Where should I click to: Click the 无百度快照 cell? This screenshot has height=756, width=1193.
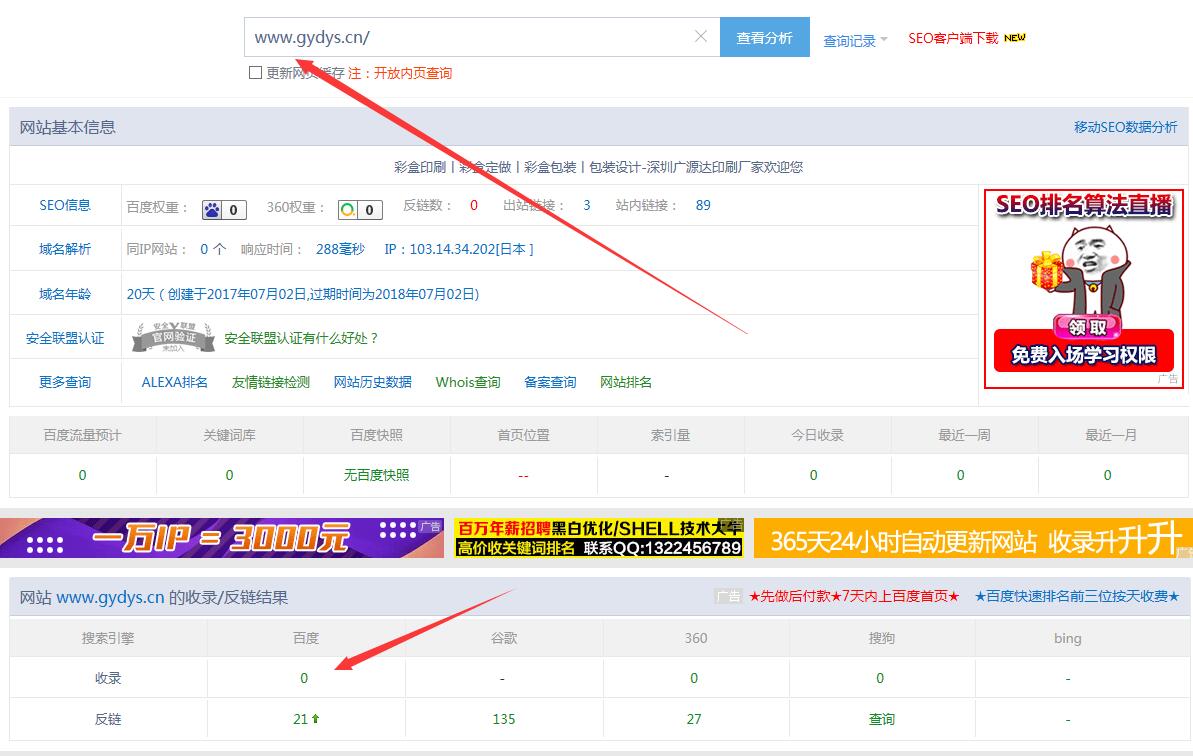click(376, 475)
